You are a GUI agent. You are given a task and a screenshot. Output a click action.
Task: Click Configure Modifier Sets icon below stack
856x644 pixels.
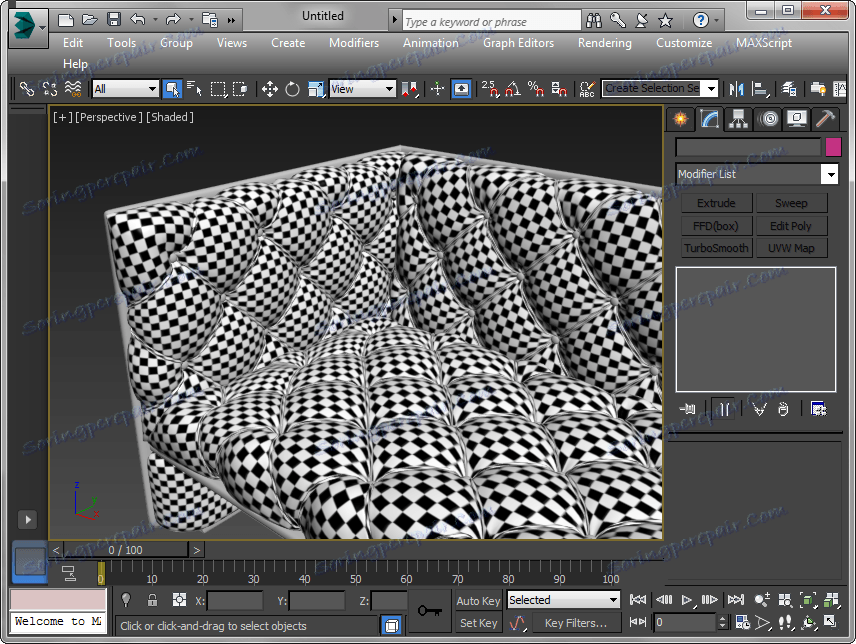point(818,408)
